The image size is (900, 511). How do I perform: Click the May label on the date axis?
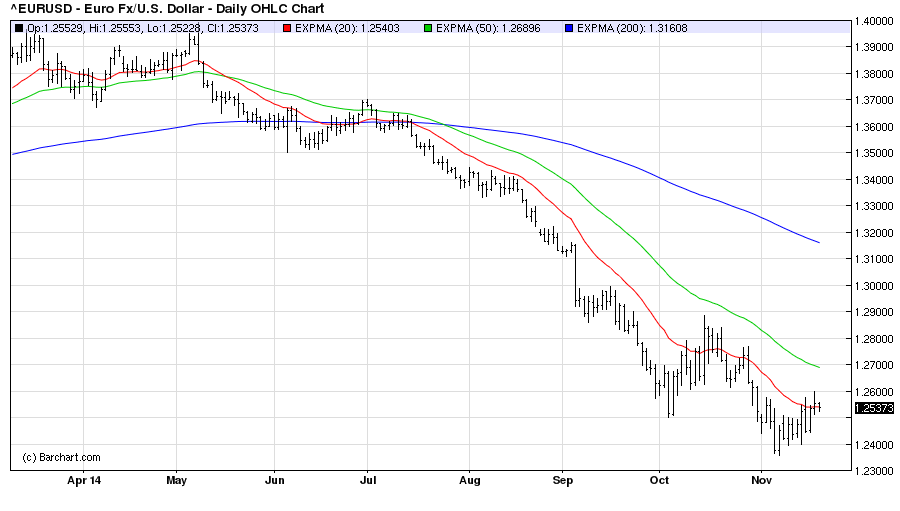[176, 480]
